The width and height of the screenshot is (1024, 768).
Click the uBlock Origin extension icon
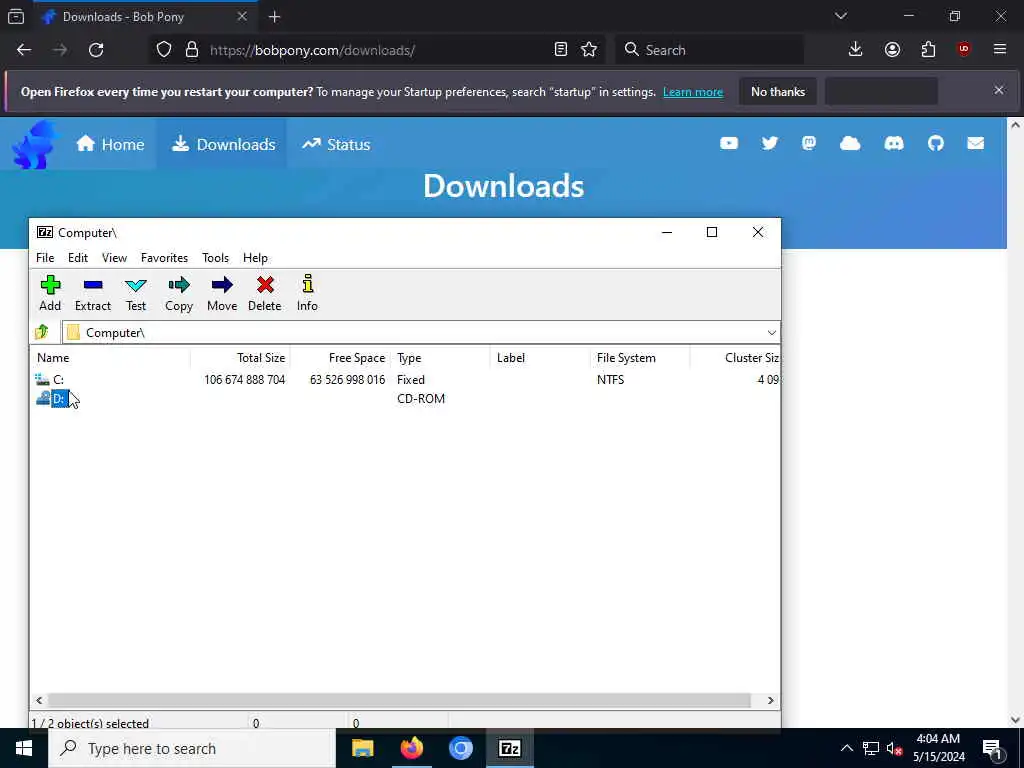(x=964, y=50)
